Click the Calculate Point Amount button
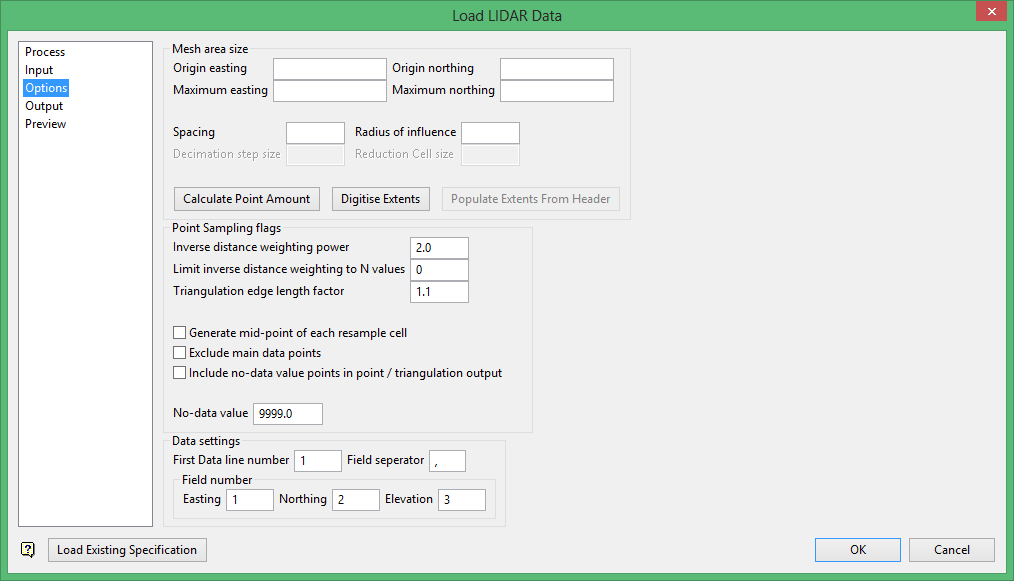The image size is (1014, 581). tap(246, 199)
